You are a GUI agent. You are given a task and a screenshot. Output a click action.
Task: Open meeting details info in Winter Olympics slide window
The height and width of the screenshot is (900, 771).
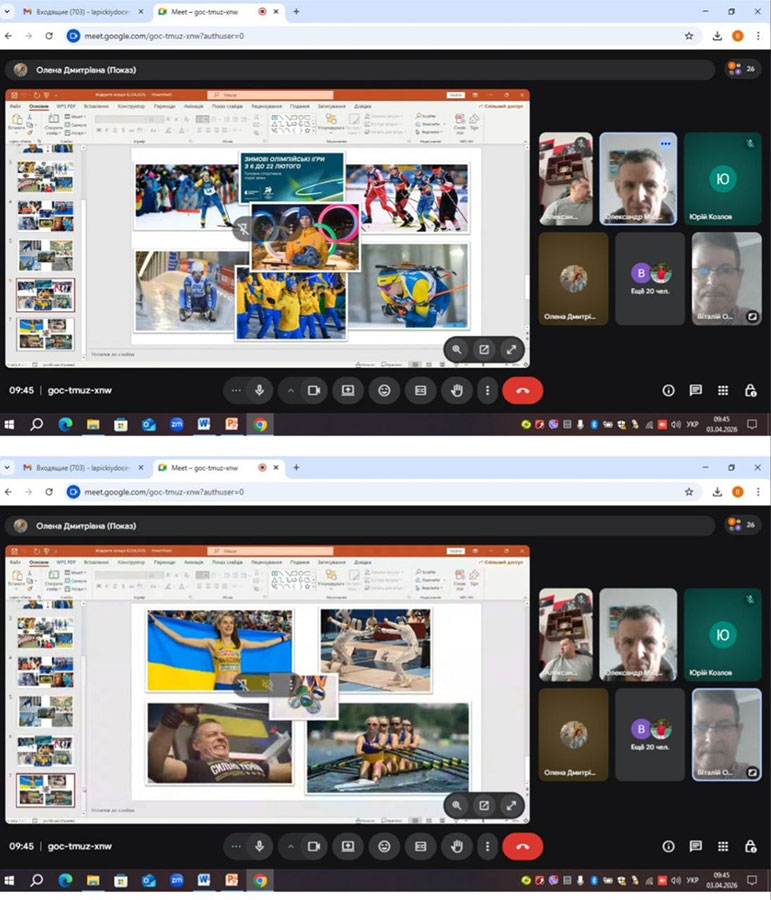point(668,390)
